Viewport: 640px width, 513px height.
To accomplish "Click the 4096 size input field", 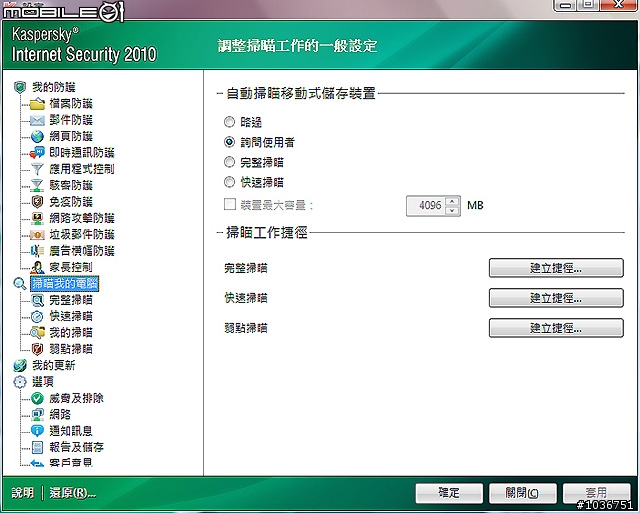I will pyautogui.click(x=426, y=206).
